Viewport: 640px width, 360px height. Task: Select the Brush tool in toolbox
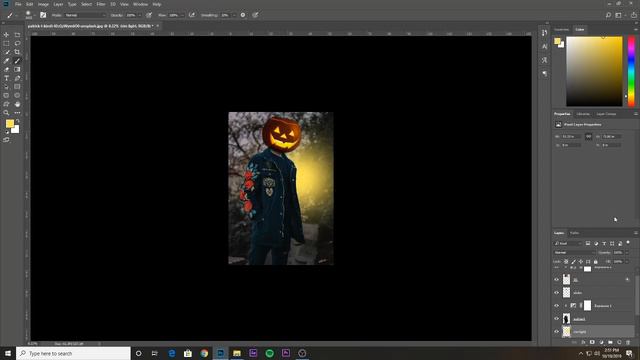(17, 61)
